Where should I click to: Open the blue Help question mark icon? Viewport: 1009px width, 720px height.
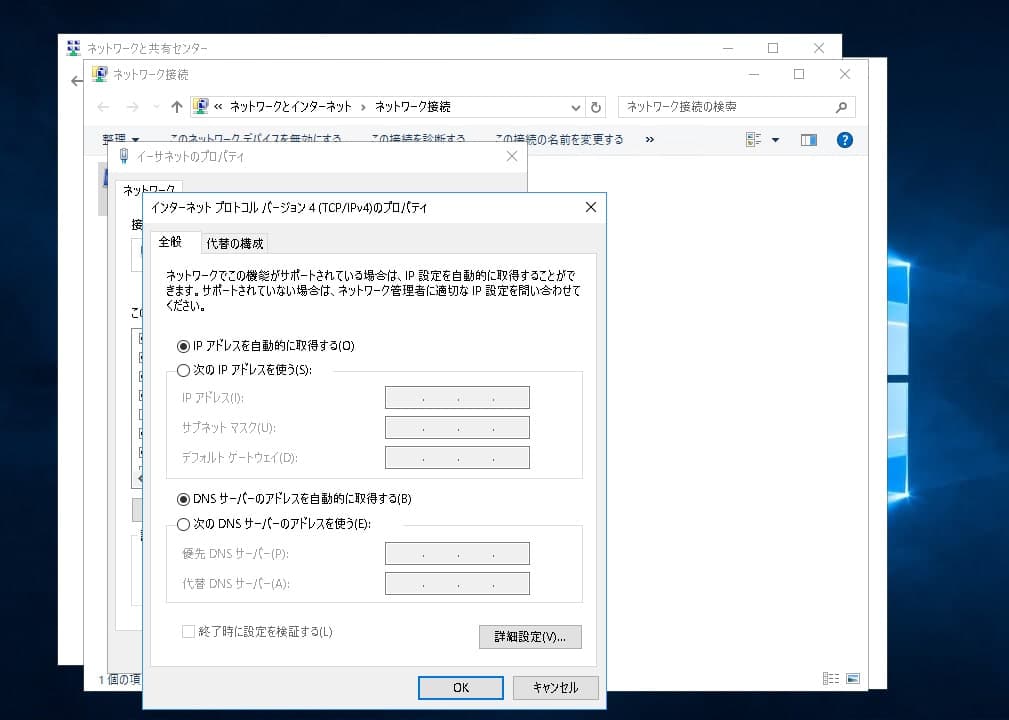845,140
